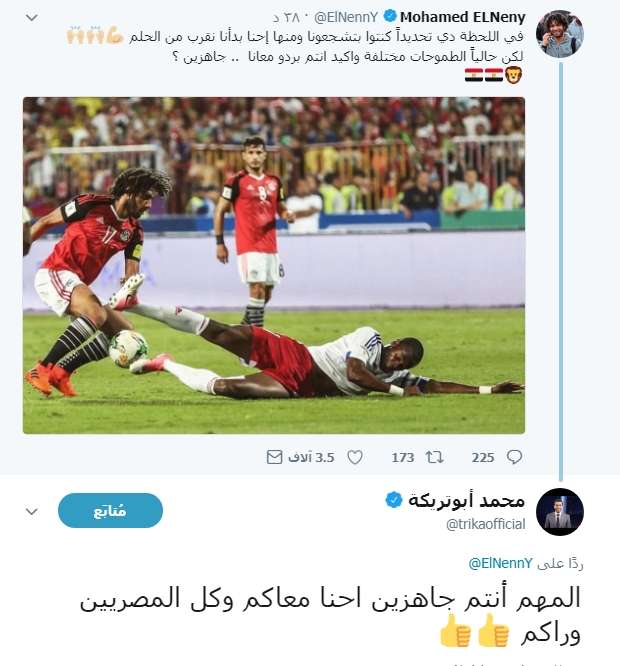
Task: Click the محمد أبوتريكة display name
Action: (x=466, y=500)
